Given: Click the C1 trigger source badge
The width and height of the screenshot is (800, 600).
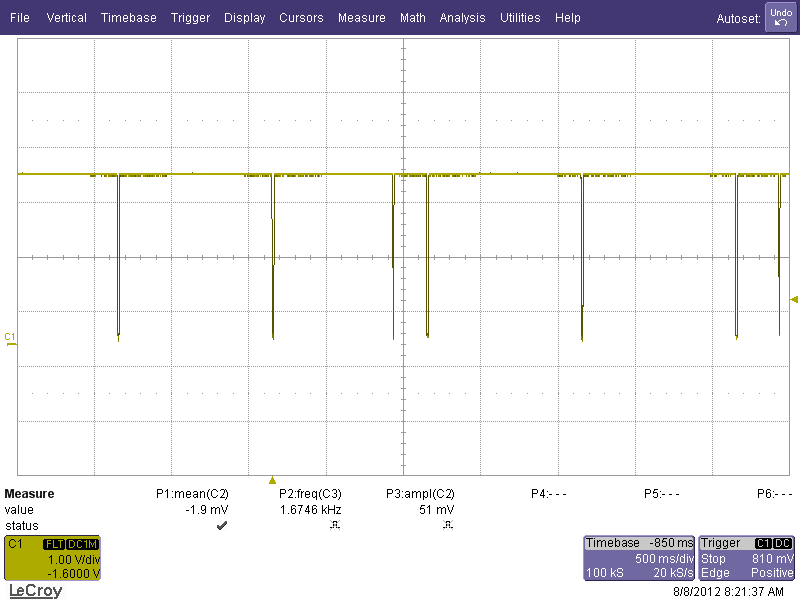Looking at the screenshot, I should [763, 543].
